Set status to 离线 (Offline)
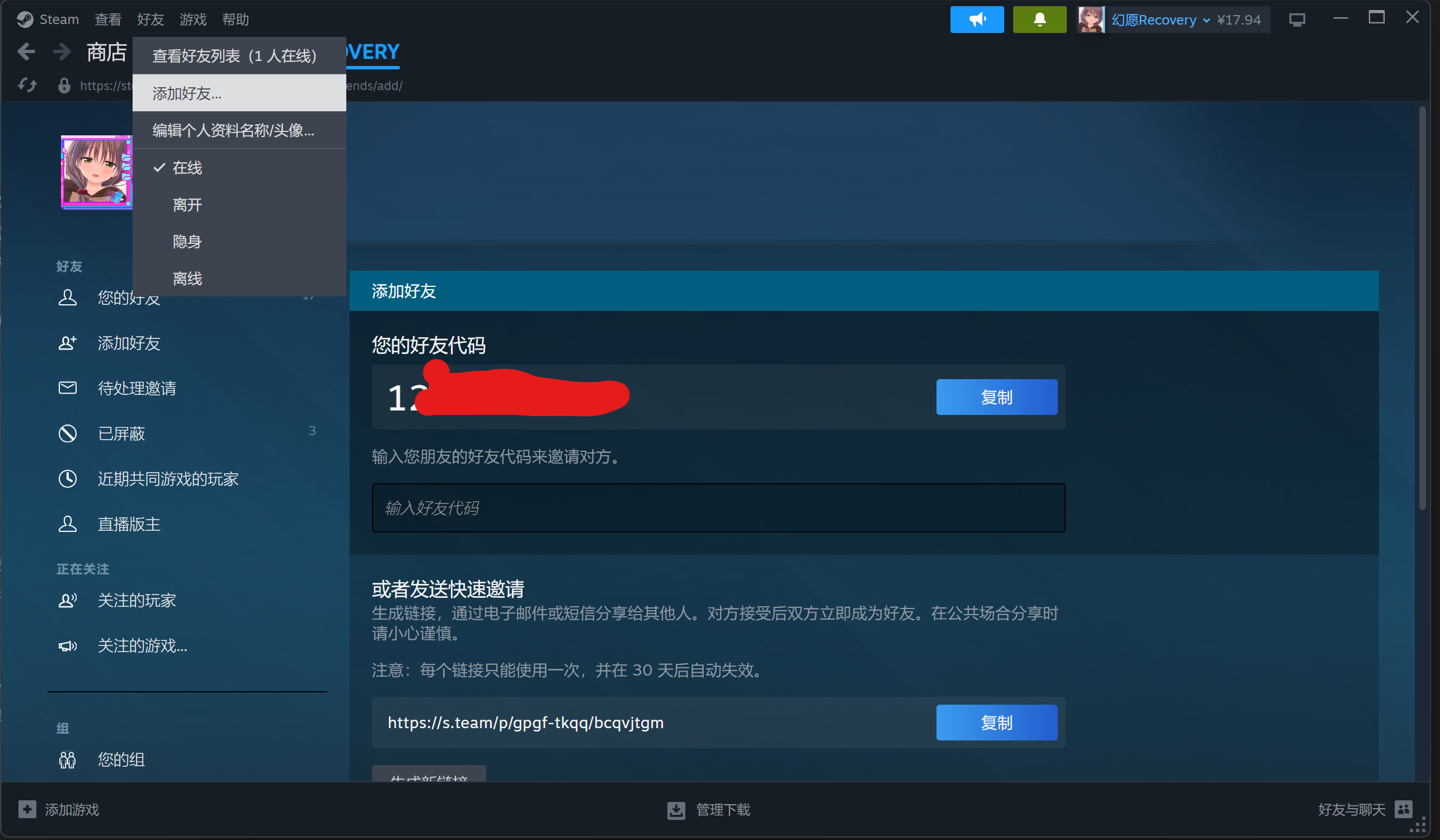1440x840 pixels. [x=187, y=279]
